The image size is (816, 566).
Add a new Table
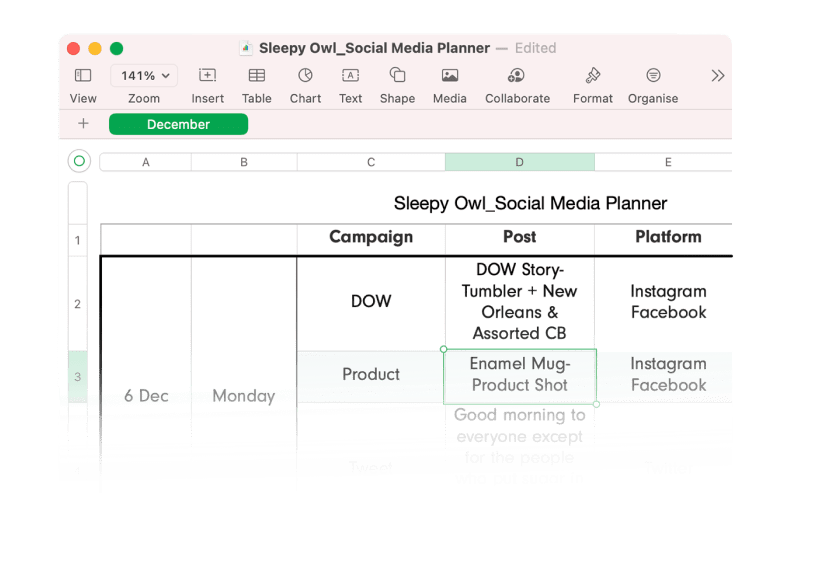click(x=257, y=76)
